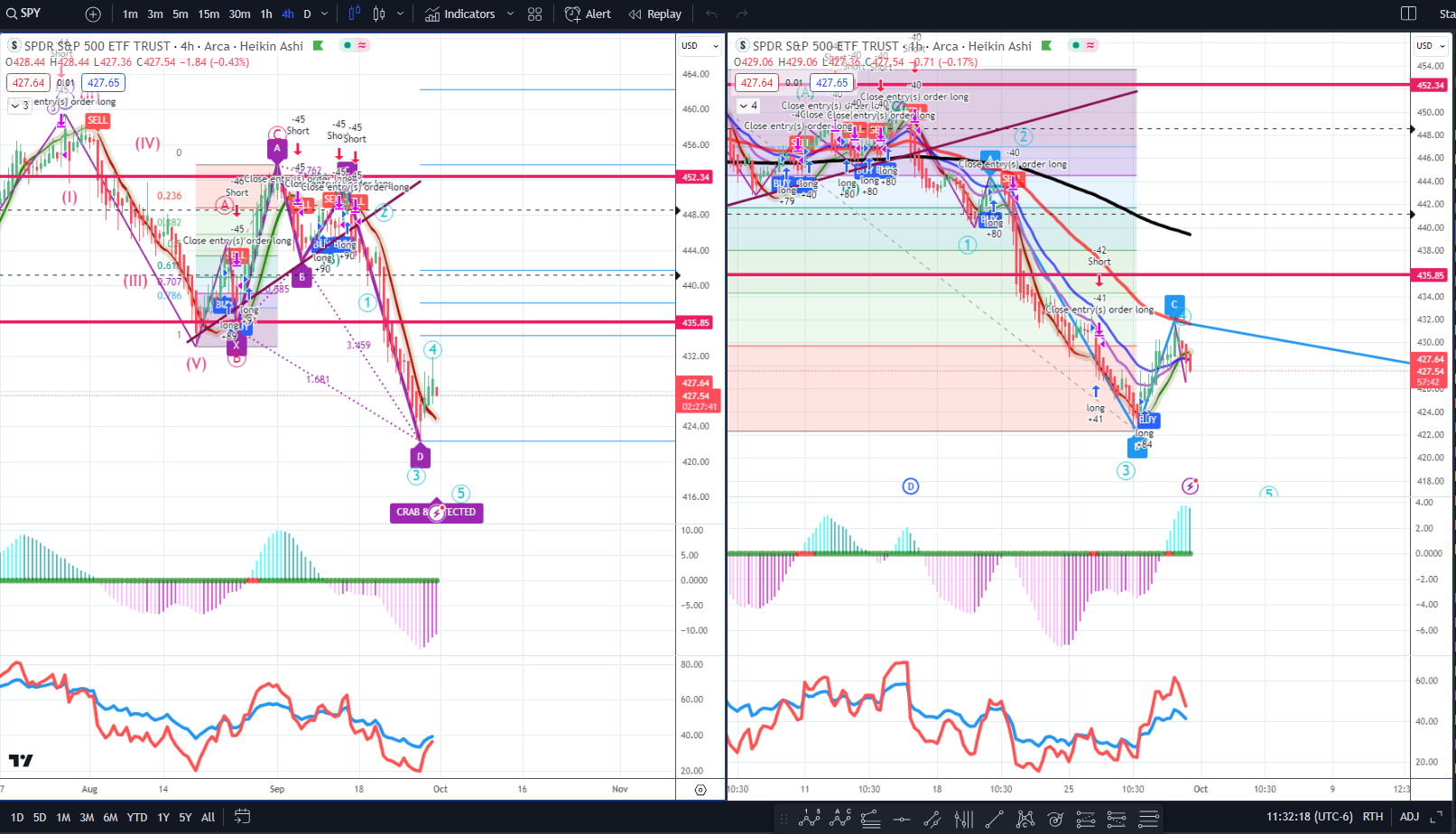Open the timezone 11:32:18 (UTC-6) menu
Screen dimensions: 1456x834
[x=1309, y=817]
